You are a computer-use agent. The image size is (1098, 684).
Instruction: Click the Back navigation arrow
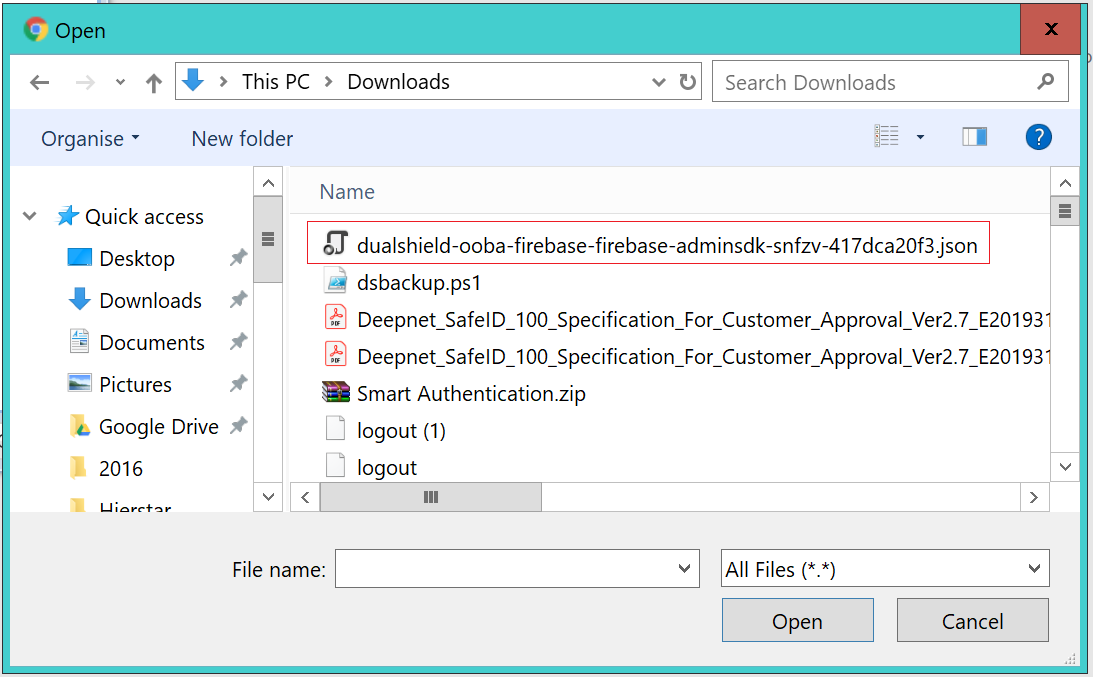pos(40,83)
